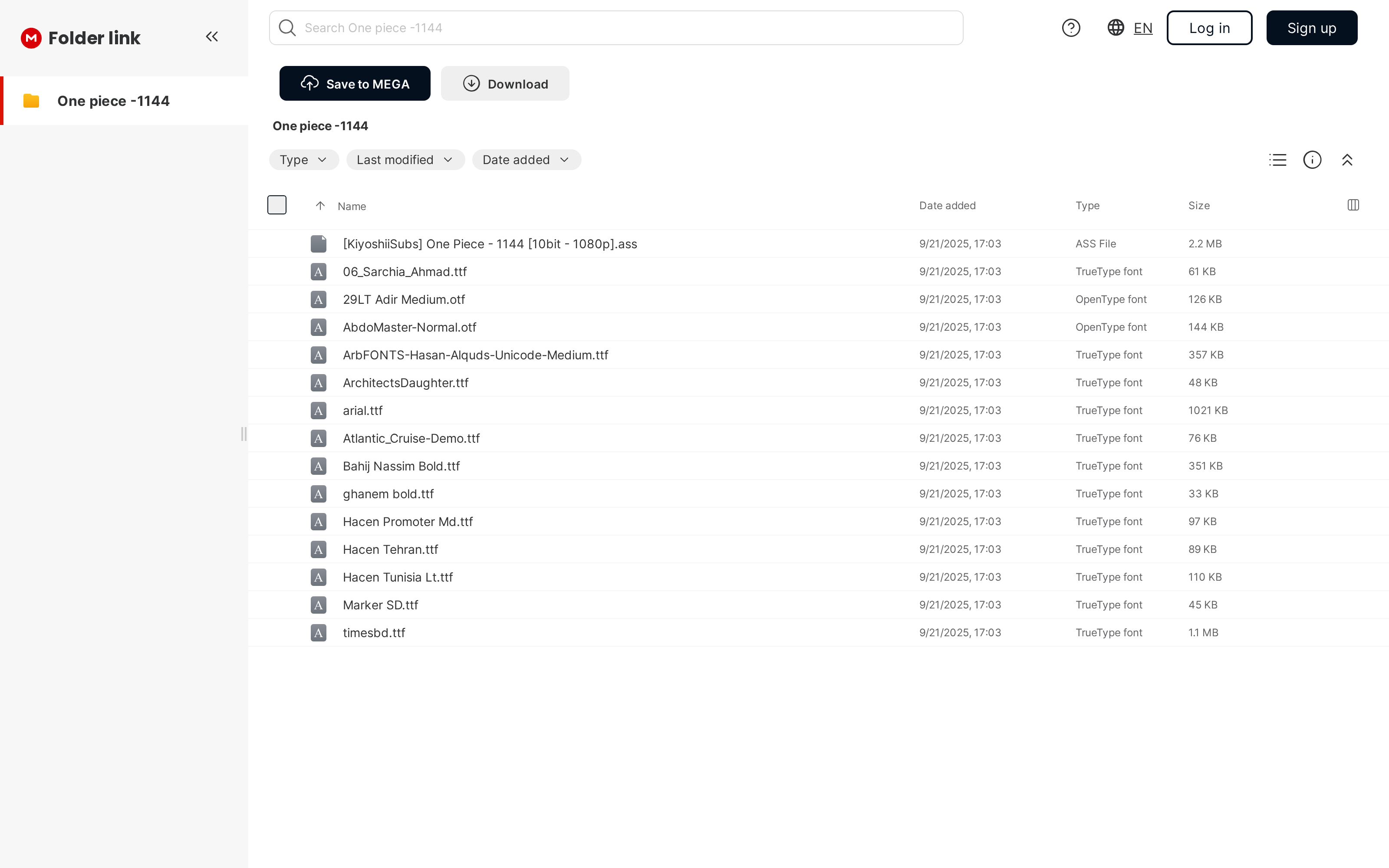
Task: Sort by Date added column header
Action: pos(947,206)
